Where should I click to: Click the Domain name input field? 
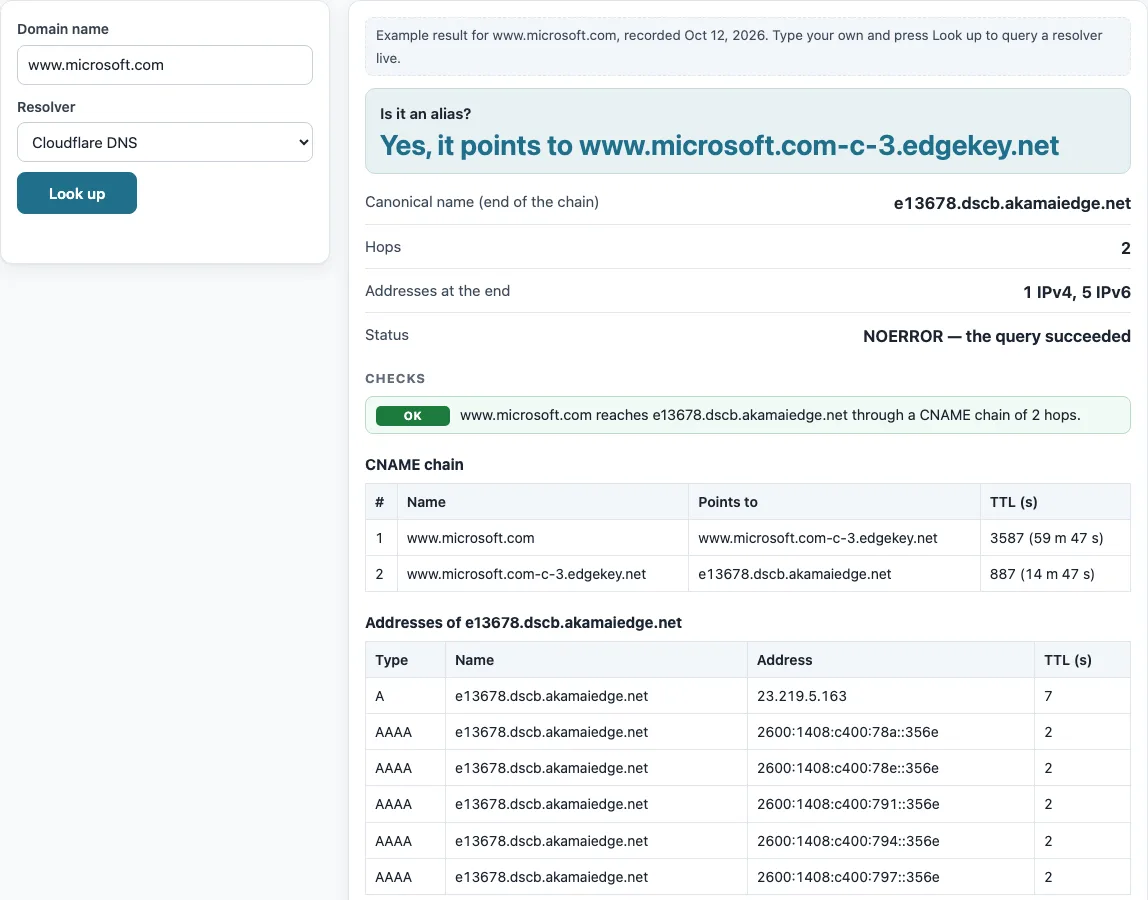(x=165, y=65)
